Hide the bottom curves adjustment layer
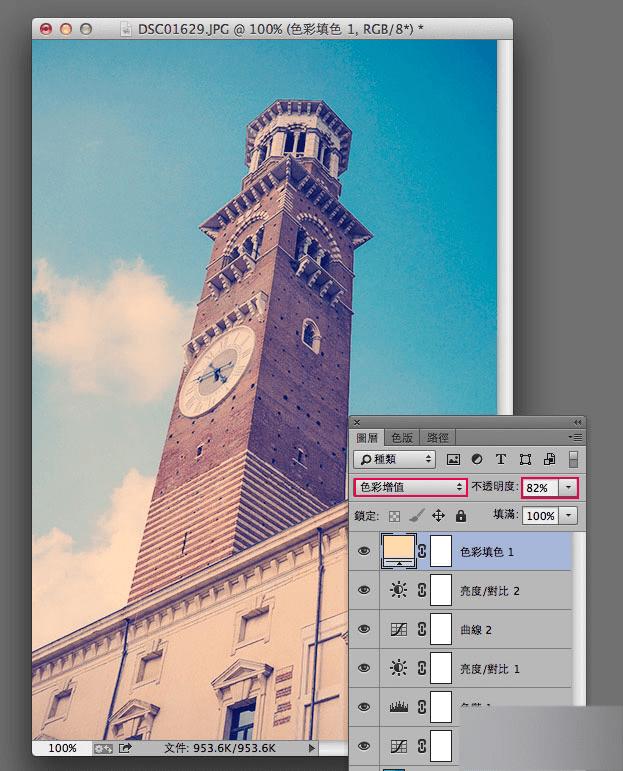 pos(364,746)
